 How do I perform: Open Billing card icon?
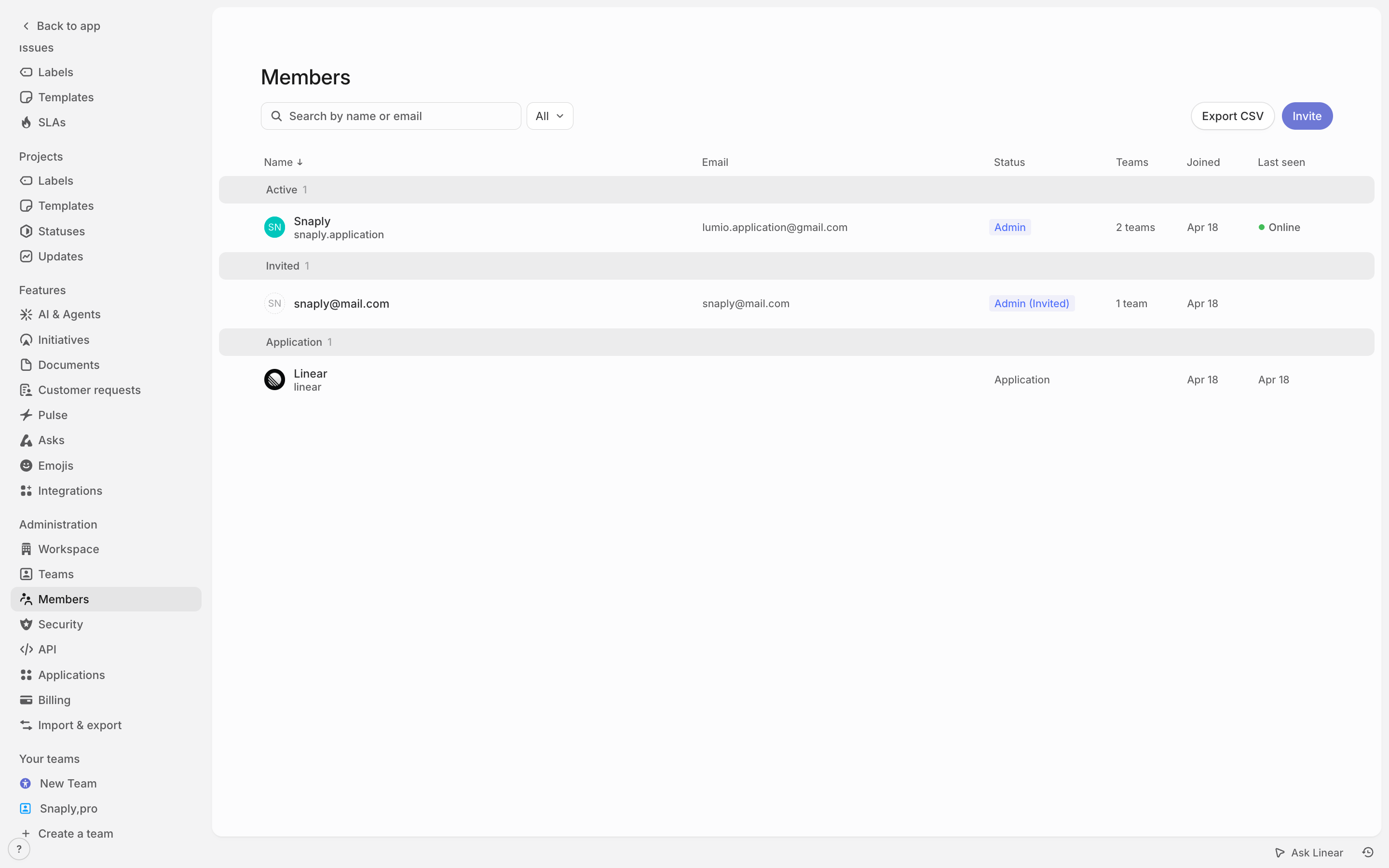[26, 700]
